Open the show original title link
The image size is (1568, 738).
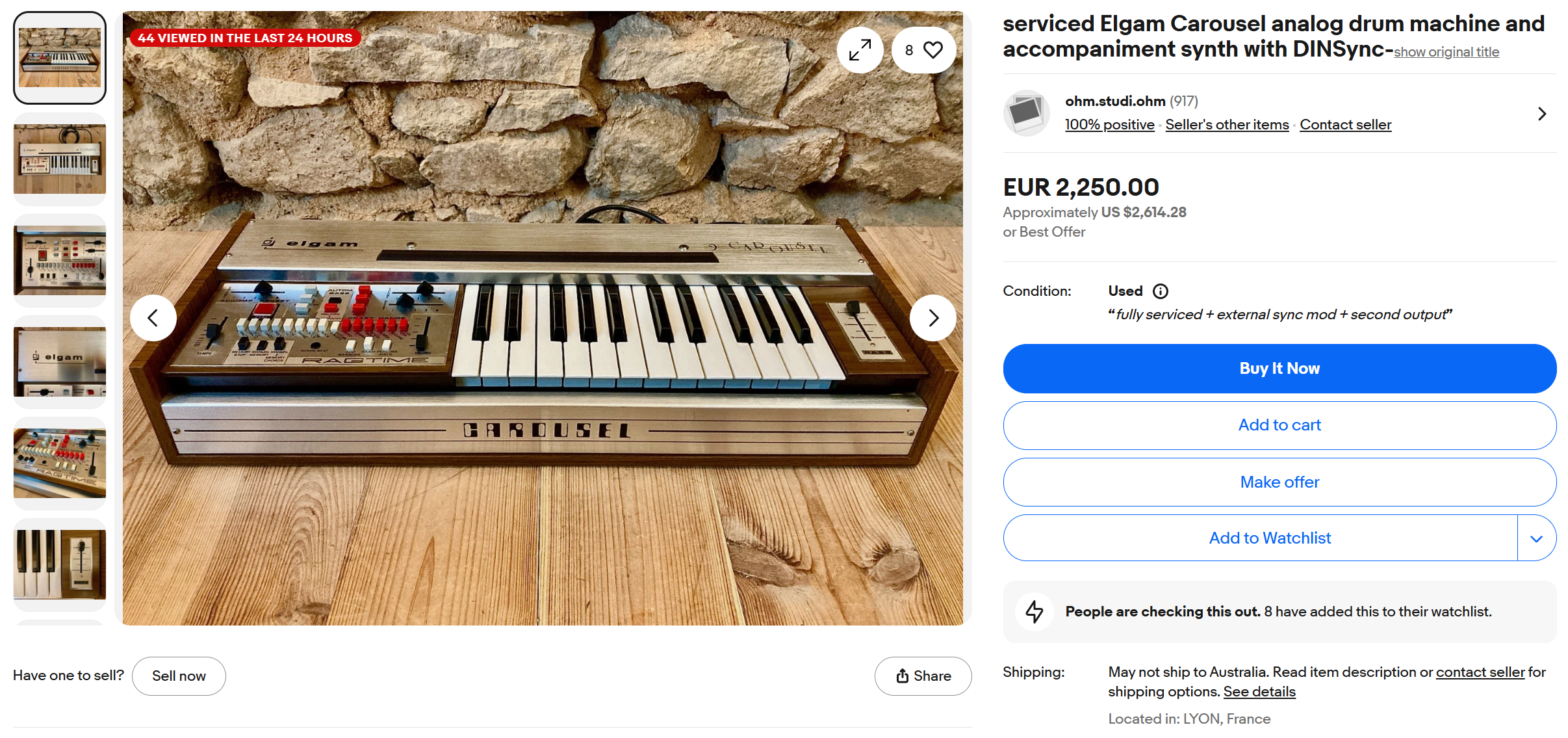(x=1446, y=52)
